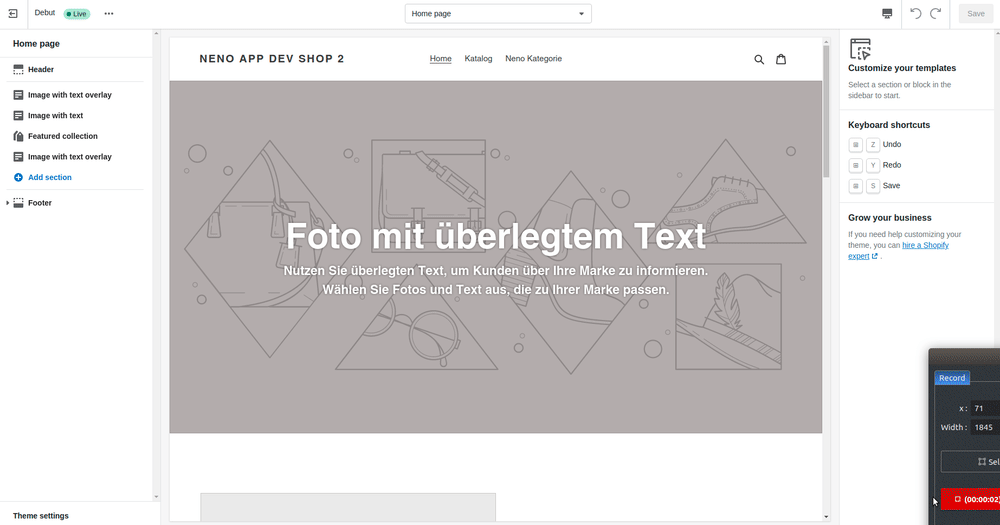
Task: Click the shopping bag cart icon
Action: pos(781,59)
